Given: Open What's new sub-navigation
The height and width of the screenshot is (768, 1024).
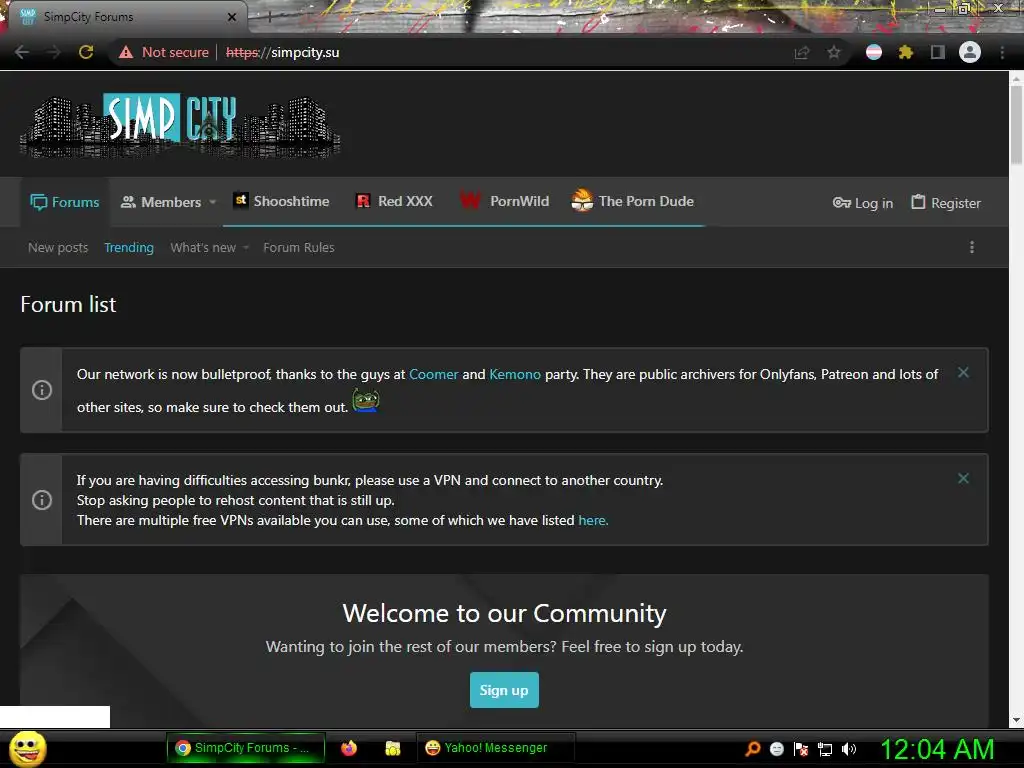Looking at the screenshot, I should (x=203, y=248).
